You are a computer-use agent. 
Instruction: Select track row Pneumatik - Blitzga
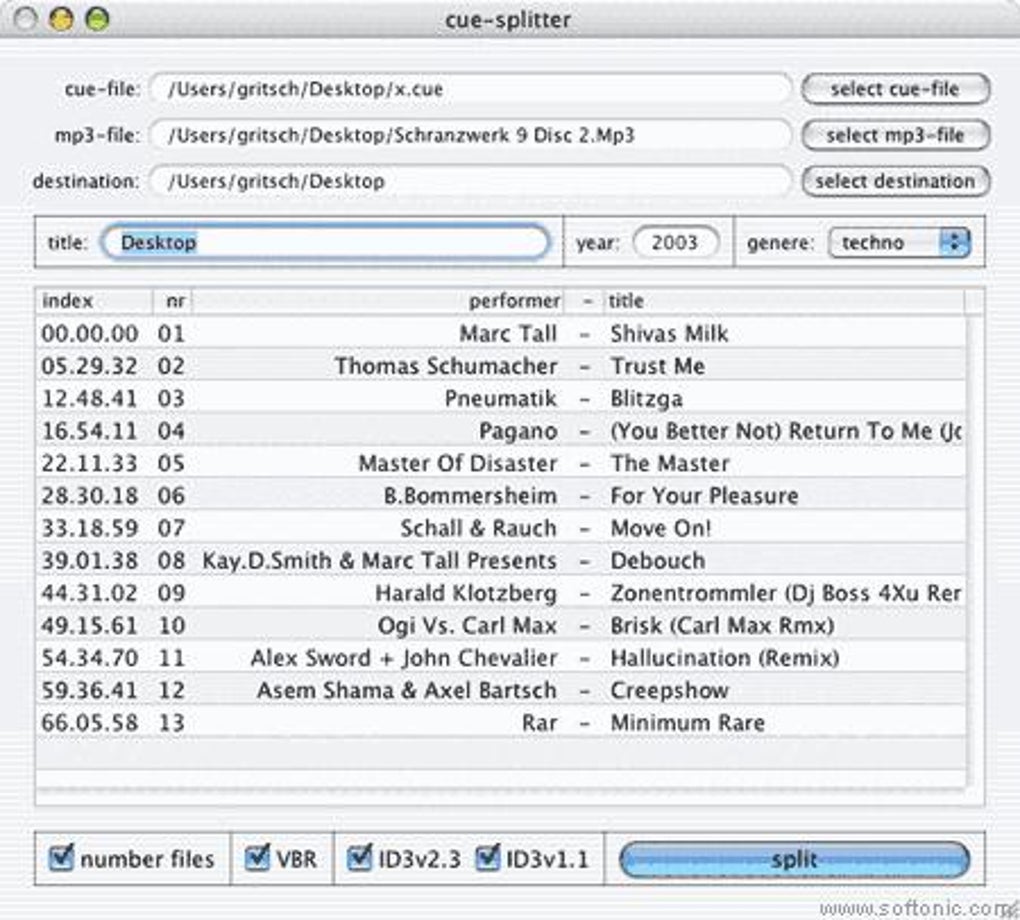pyautogui.click(x=501, y=398)
